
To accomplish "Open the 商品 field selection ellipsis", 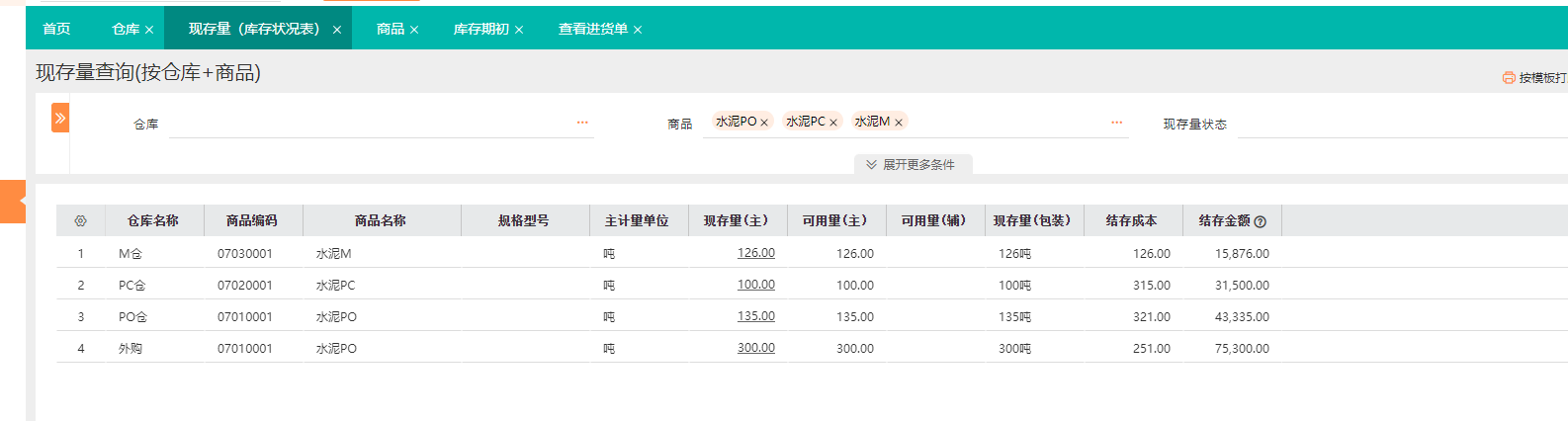I will 1116,123.
